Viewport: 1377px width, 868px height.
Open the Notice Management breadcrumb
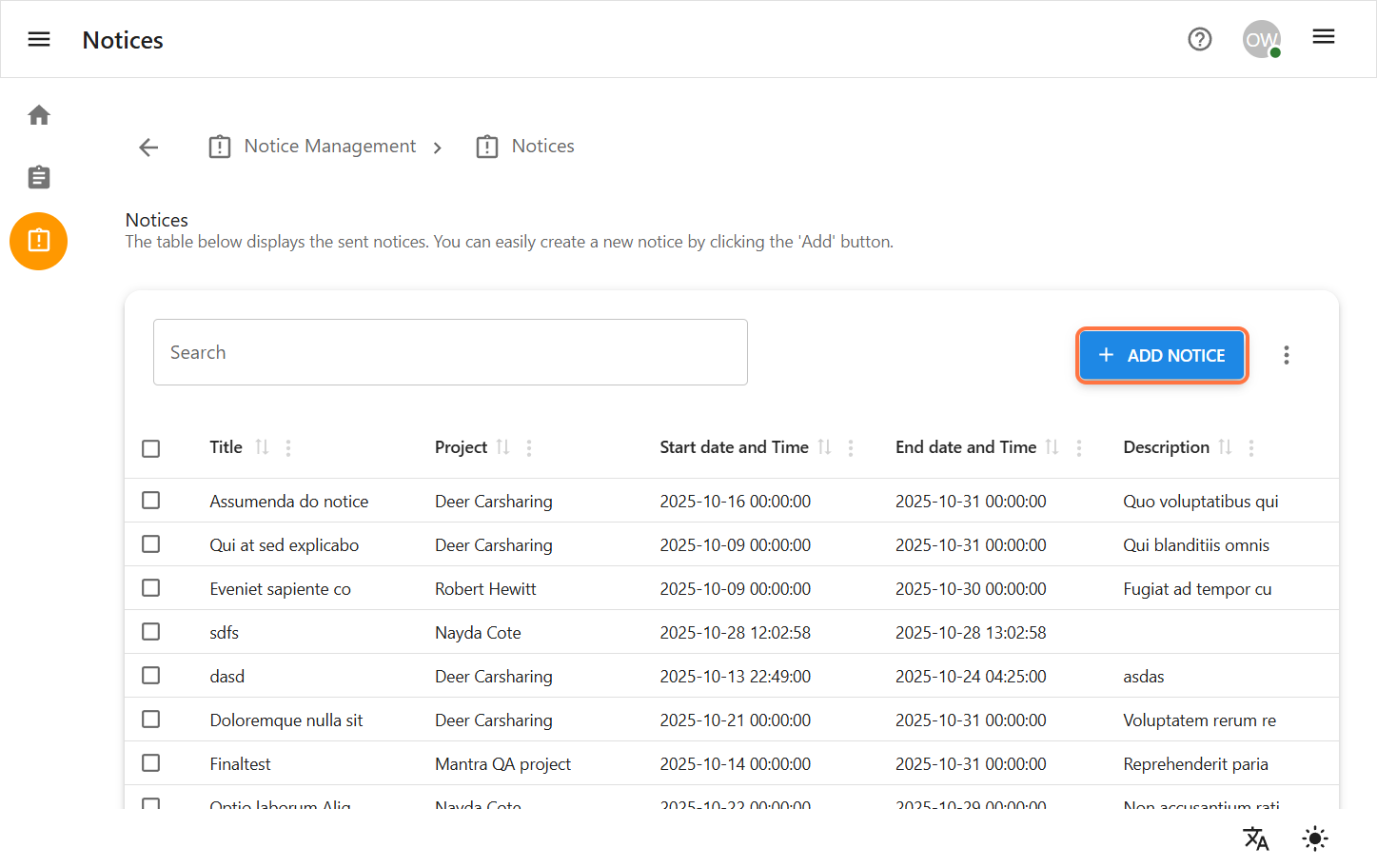pos(329,147)
